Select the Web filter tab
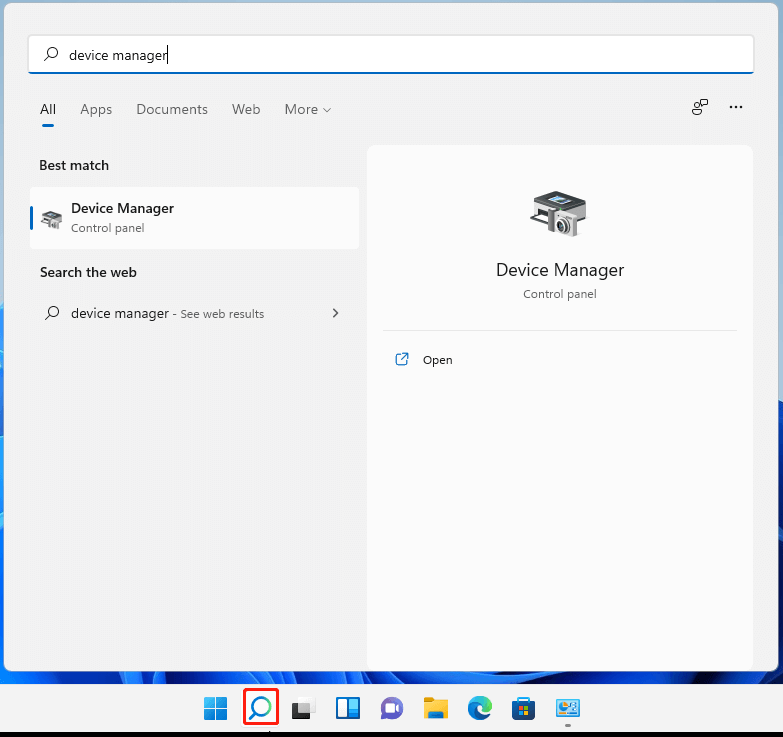 click(246, 110)
